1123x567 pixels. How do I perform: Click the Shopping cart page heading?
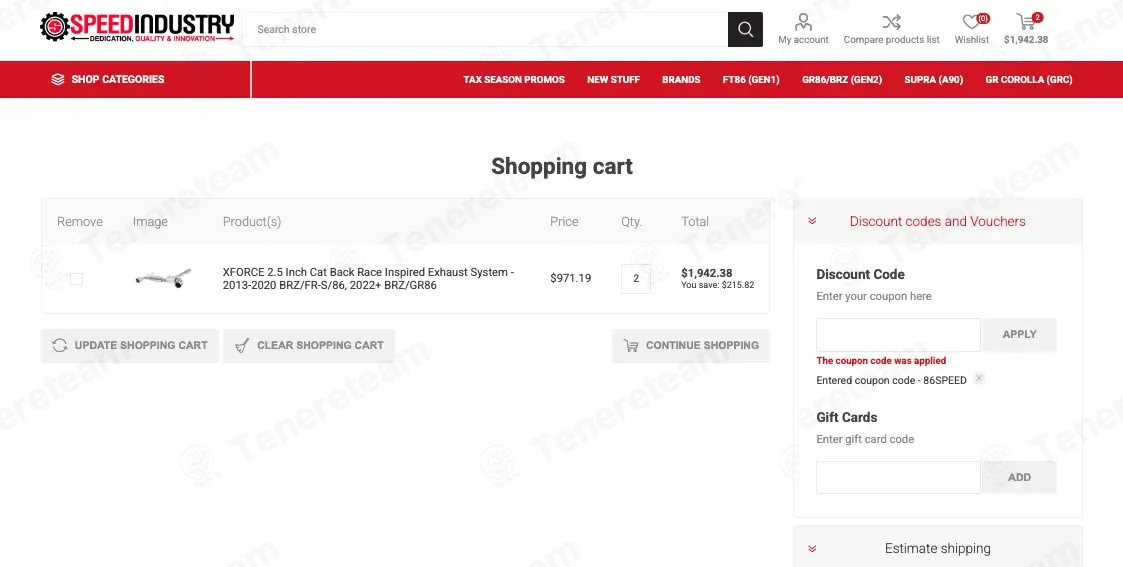562,167
